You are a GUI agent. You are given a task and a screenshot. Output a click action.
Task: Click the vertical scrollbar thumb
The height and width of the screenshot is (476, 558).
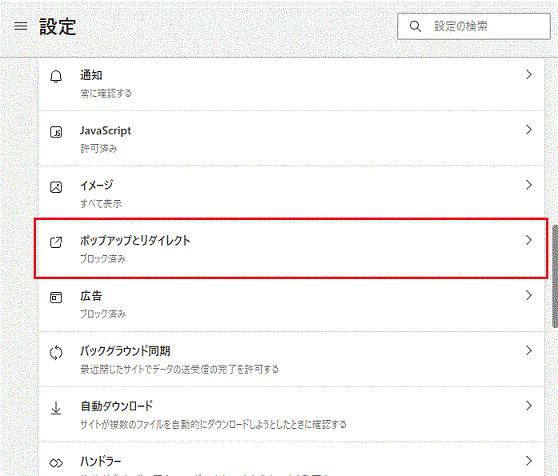pyautogui.click(x=555, y=276)
